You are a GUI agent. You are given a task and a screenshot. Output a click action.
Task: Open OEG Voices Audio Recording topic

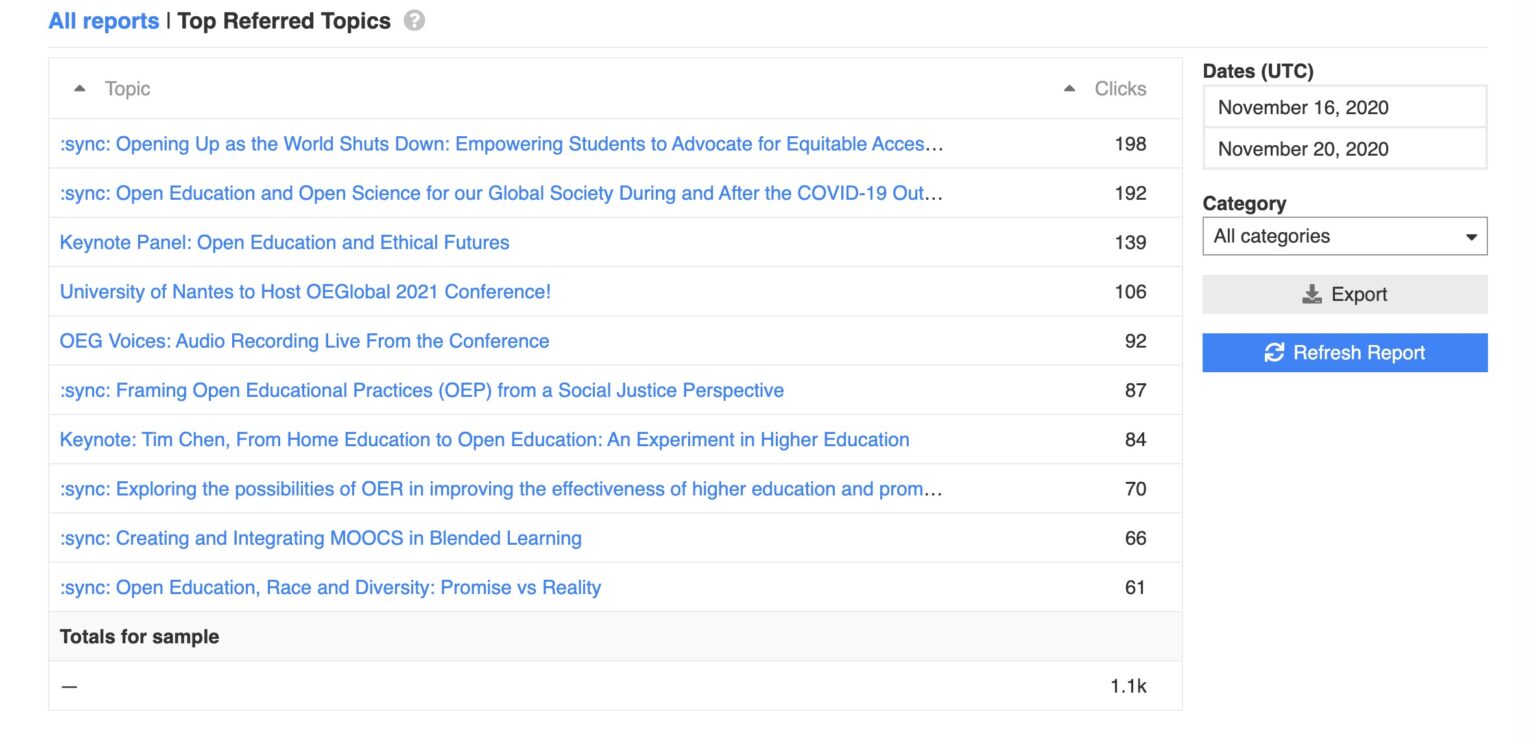tap(304, 341)
